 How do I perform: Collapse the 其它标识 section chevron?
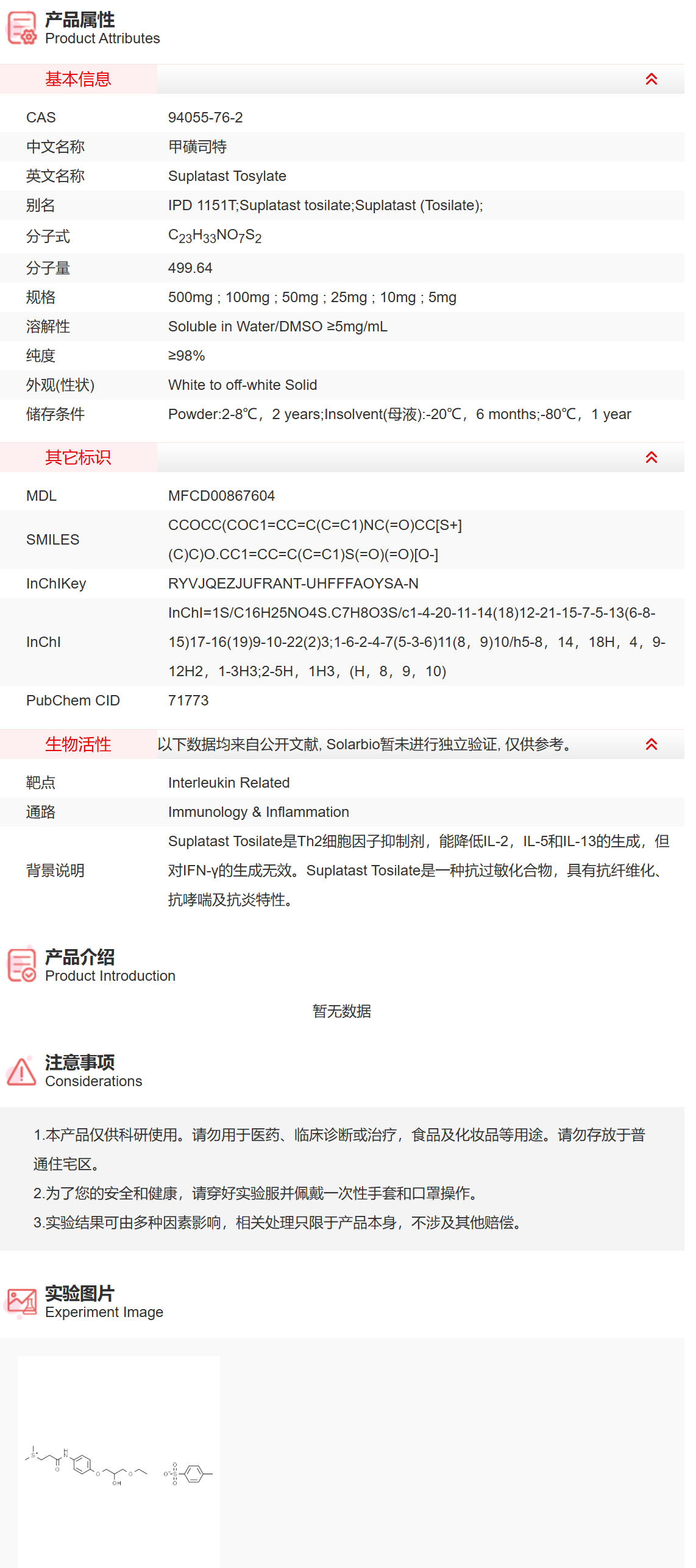click(651, 457)
